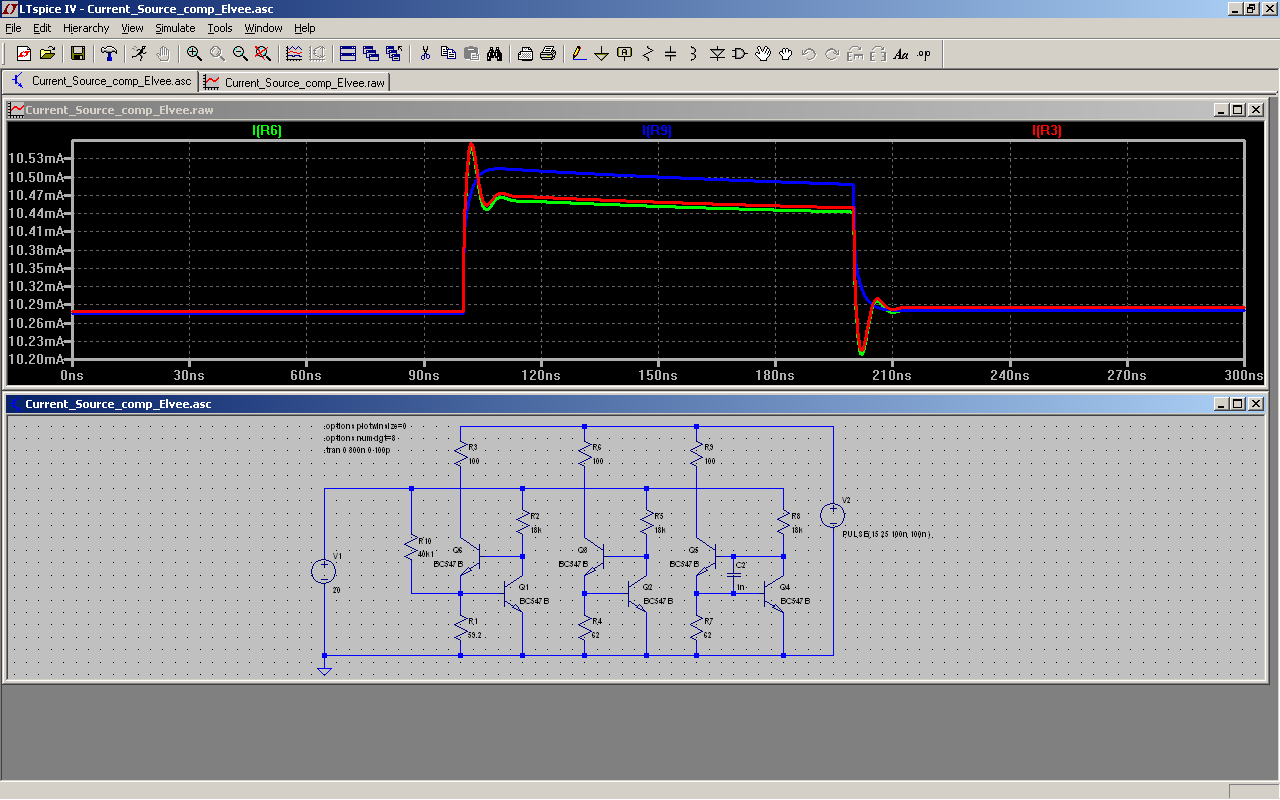Open the Window menu
The height and width of the screenshot is (800, 1280).
[x=263, y=28]
